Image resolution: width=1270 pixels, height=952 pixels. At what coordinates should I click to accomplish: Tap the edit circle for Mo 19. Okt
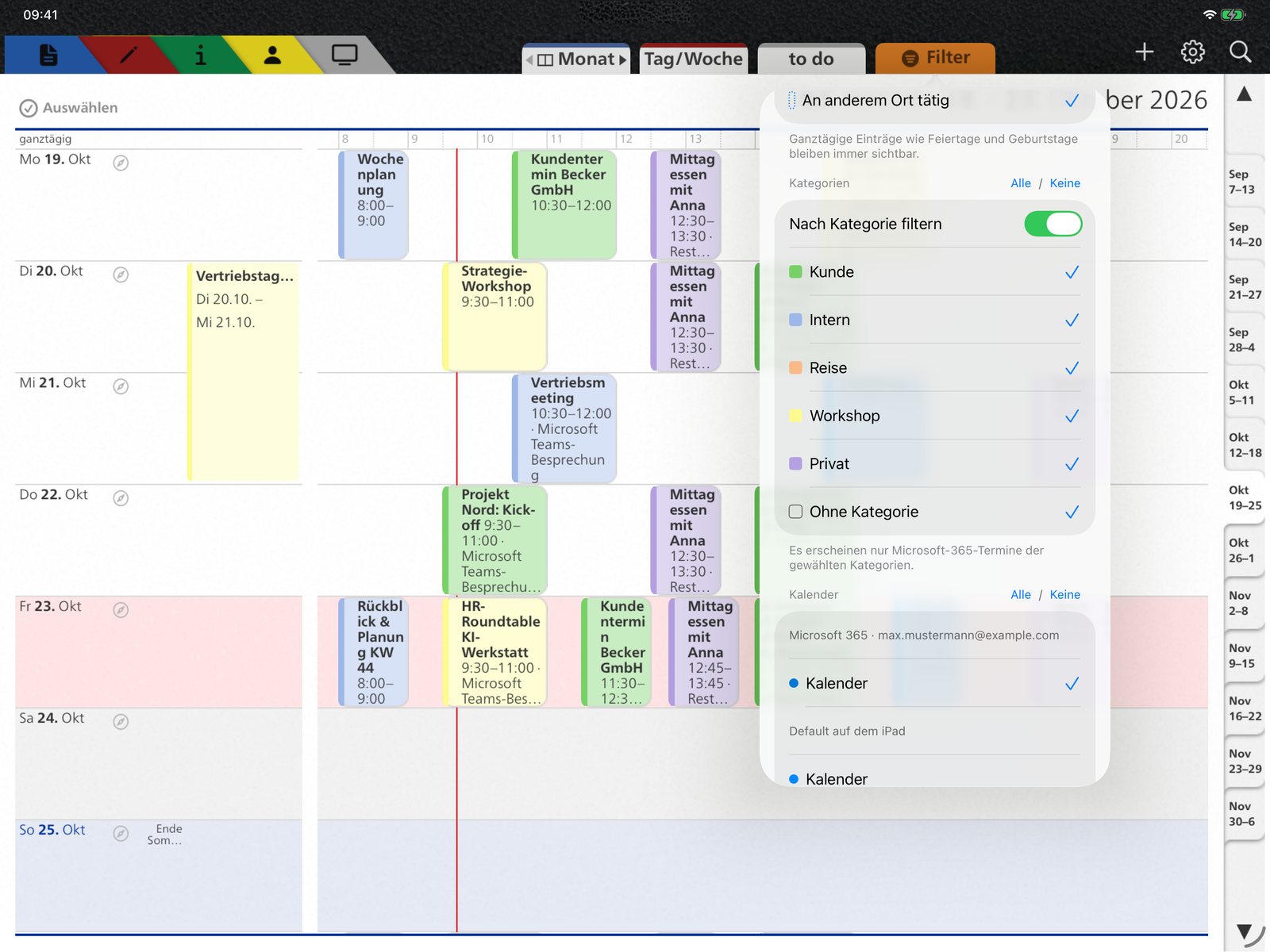tap(121, 163)
